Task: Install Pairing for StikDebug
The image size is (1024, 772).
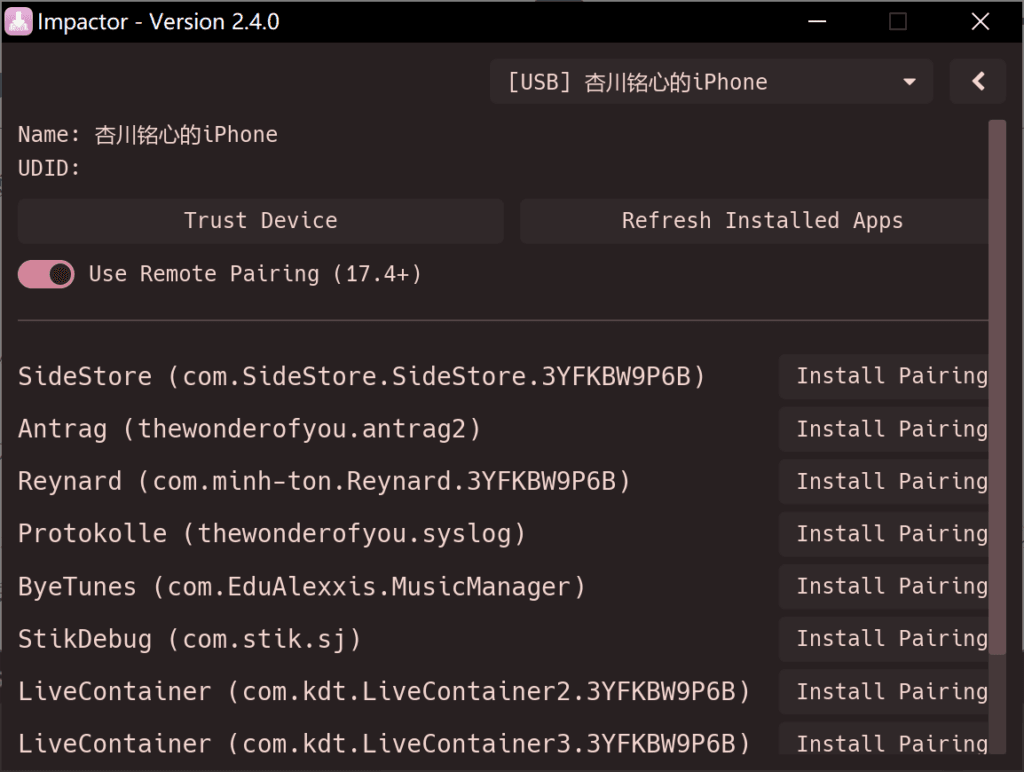Action: tap(884, 639)
